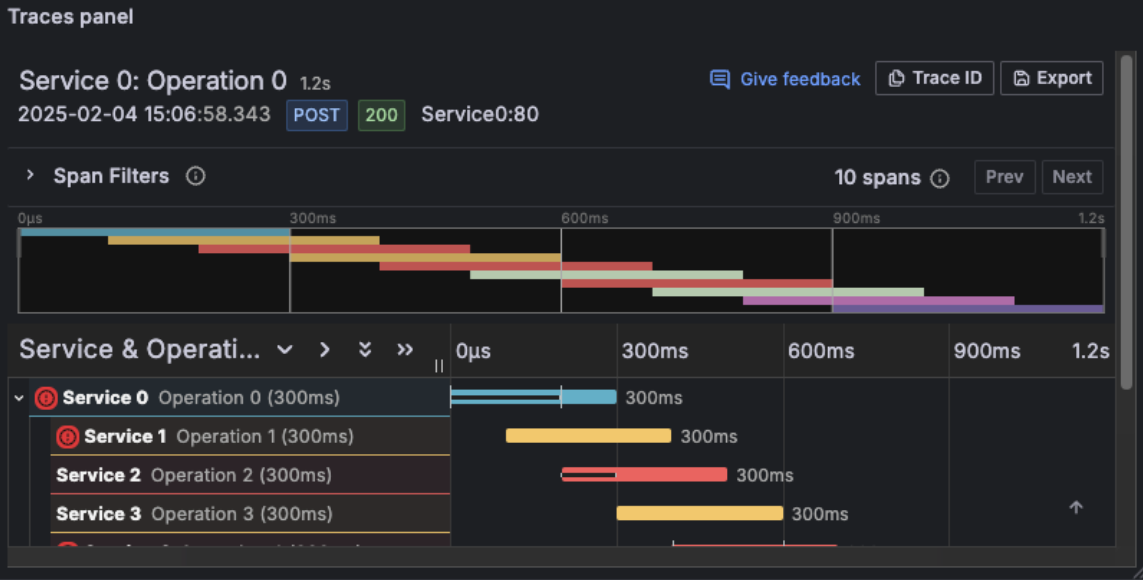Collapse the Service 0 span row

pos(19,398)
